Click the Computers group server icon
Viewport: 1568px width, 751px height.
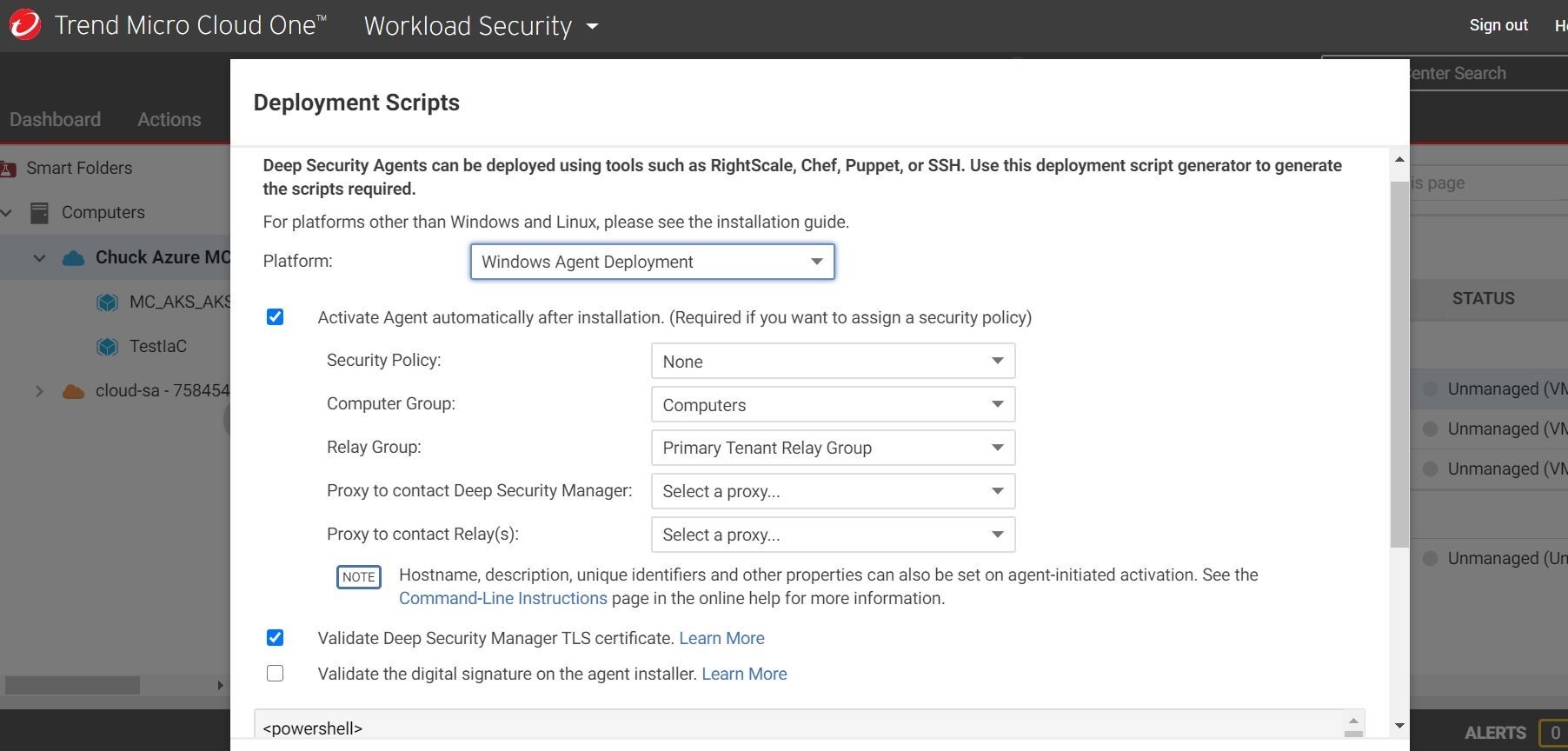tap(39, 213)
